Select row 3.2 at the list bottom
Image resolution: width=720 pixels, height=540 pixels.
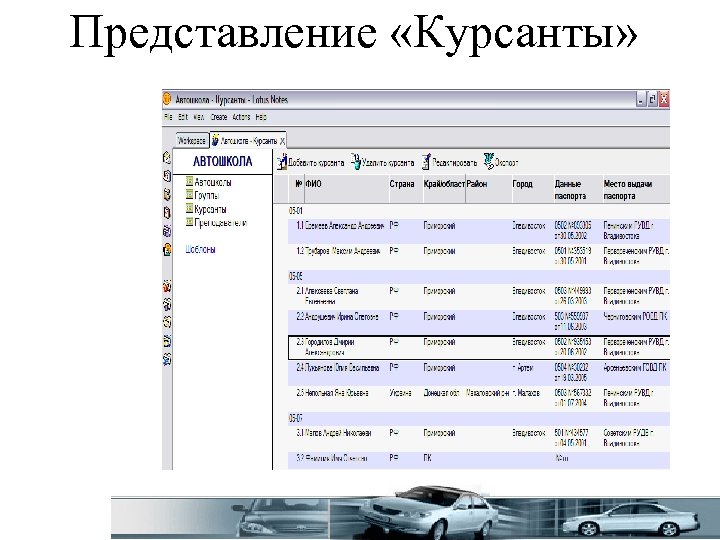pyautogui.click(x=478, y=460)
